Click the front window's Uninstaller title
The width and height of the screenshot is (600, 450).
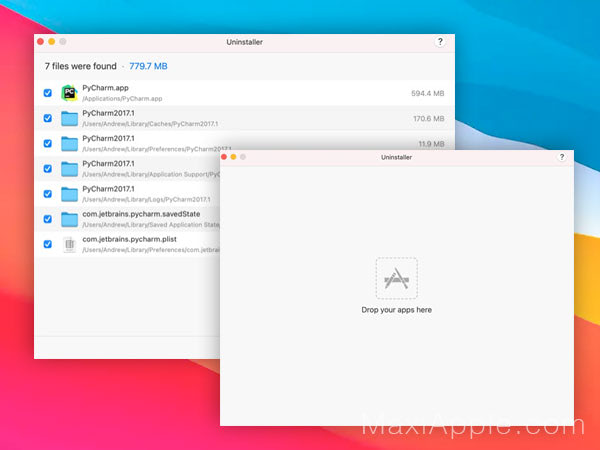coord(396,157)
